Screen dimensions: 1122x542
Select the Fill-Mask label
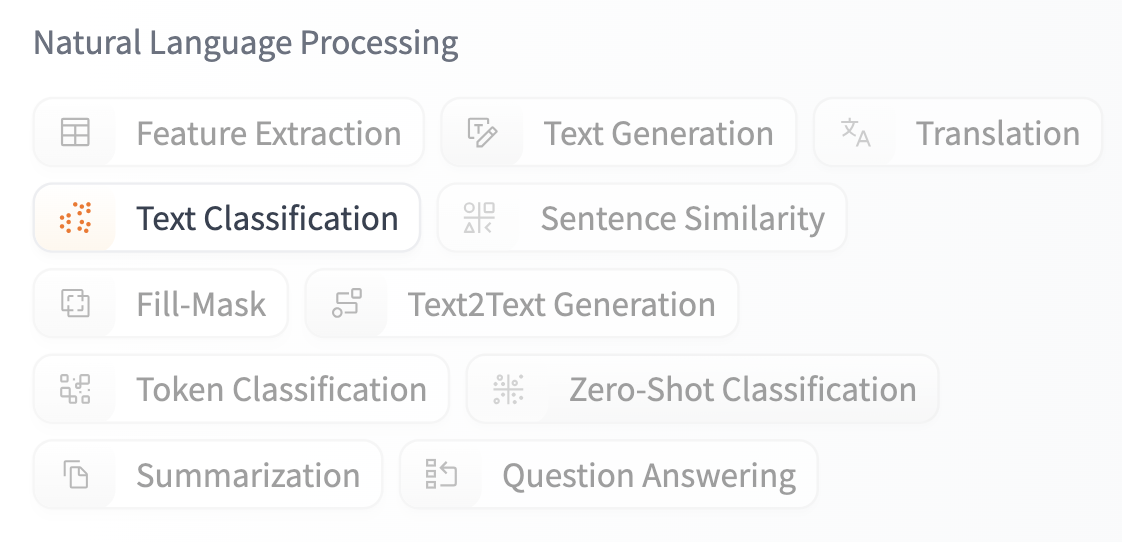[x=201, y=304]
